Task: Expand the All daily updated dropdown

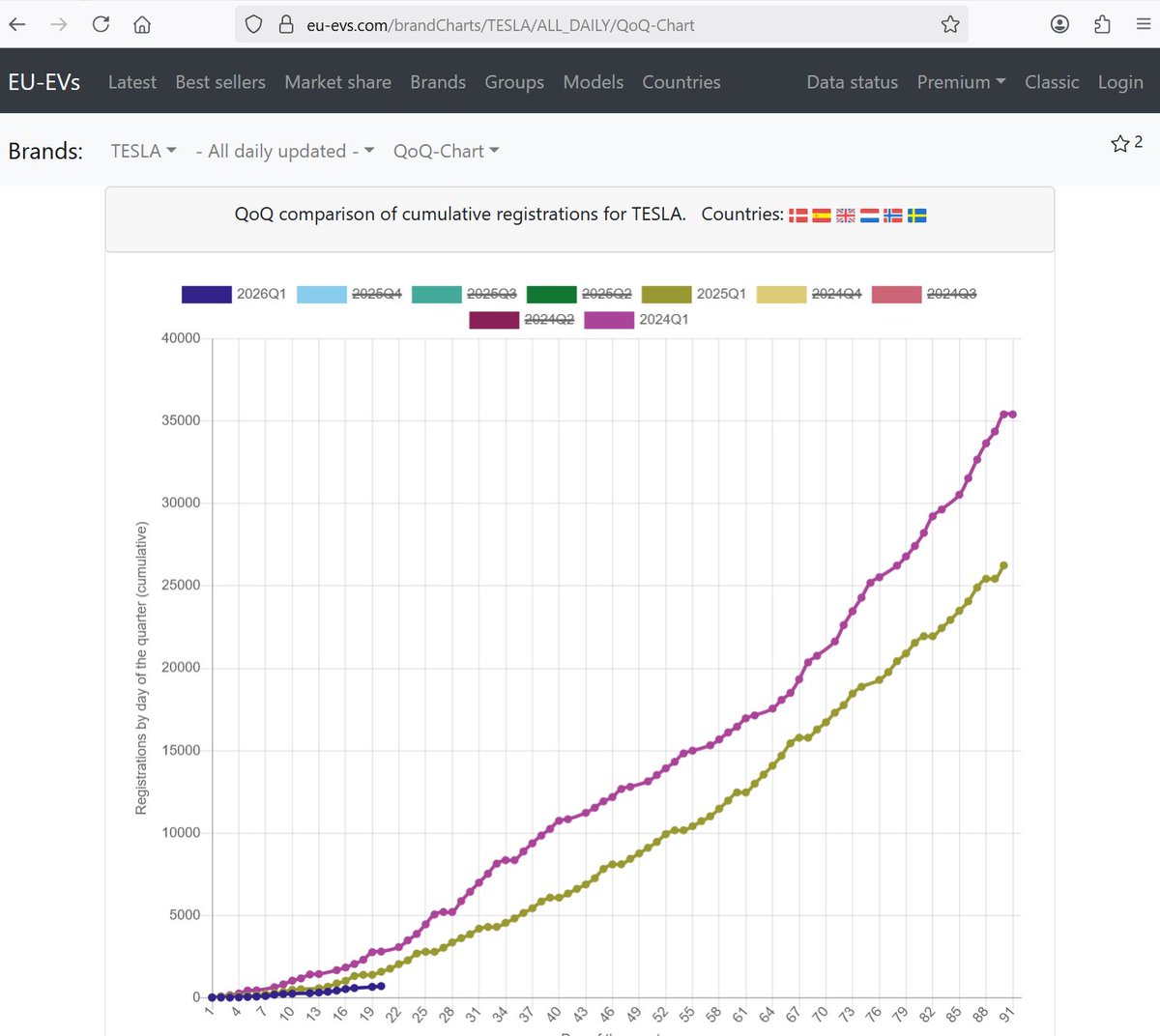Action: 285,151
